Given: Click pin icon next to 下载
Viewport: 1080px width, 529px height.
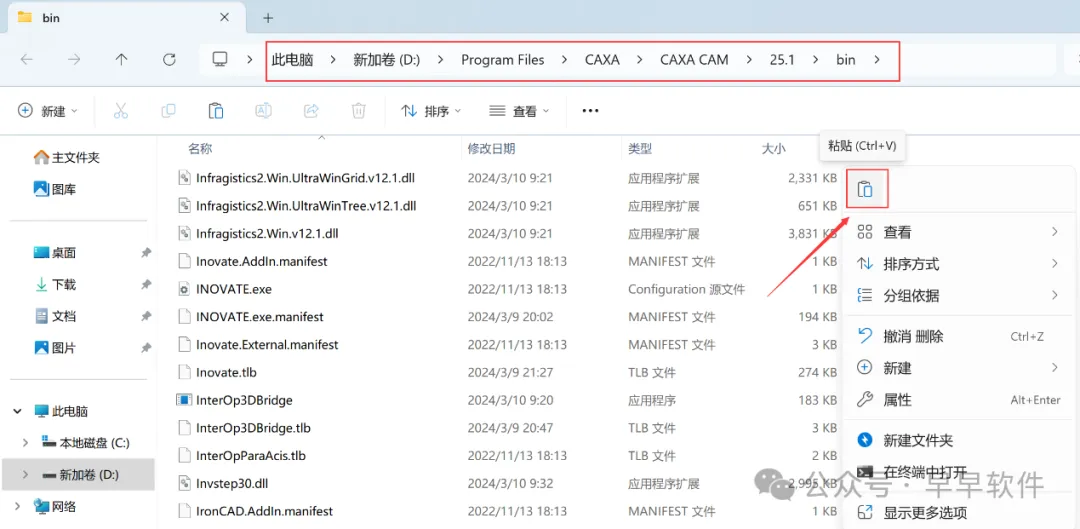Looking at the screenshot, I should pyautogui.click(x=145, y=284).
